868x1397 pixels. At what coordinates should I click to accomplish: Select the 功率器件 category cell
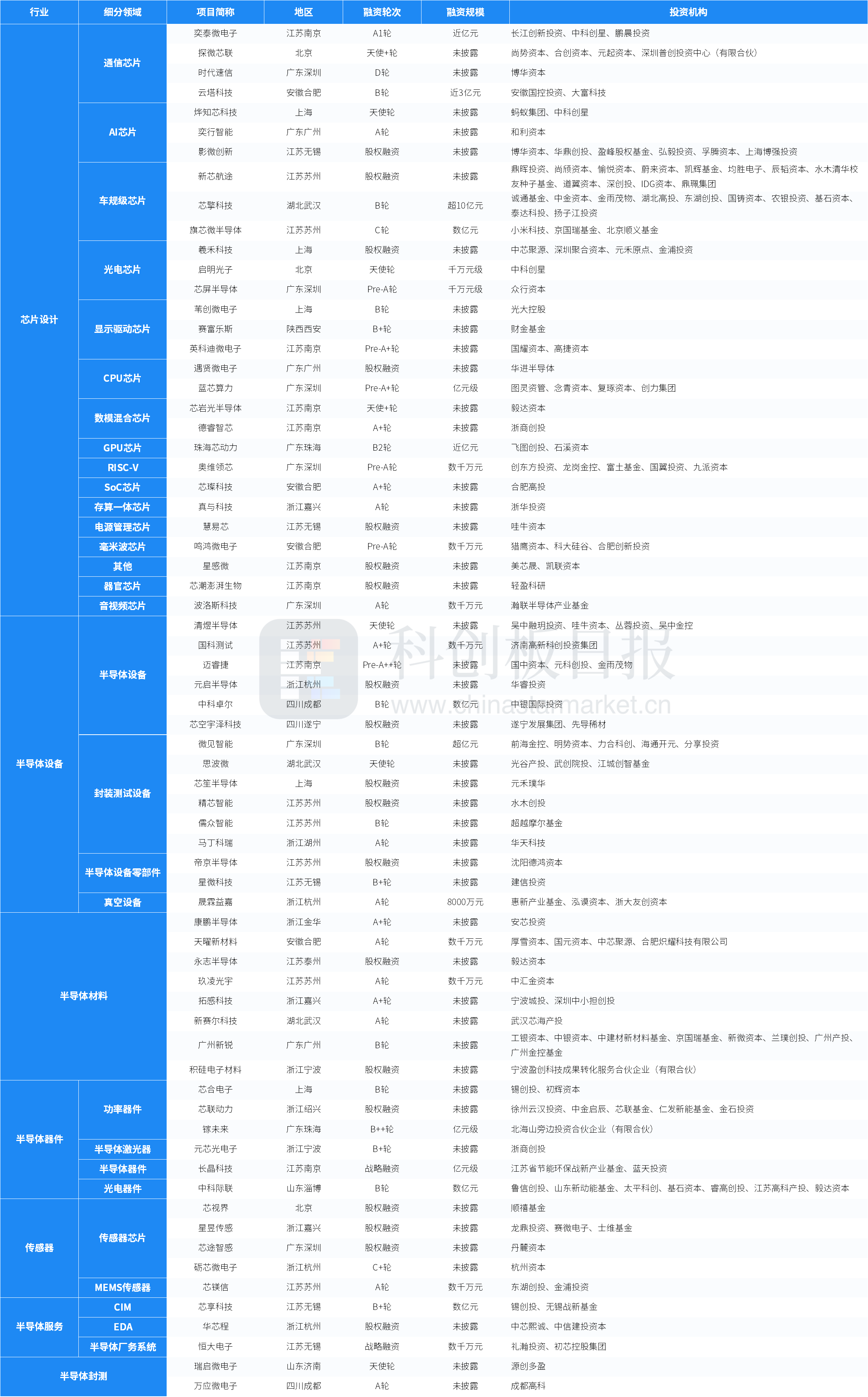pos(122,1110)
